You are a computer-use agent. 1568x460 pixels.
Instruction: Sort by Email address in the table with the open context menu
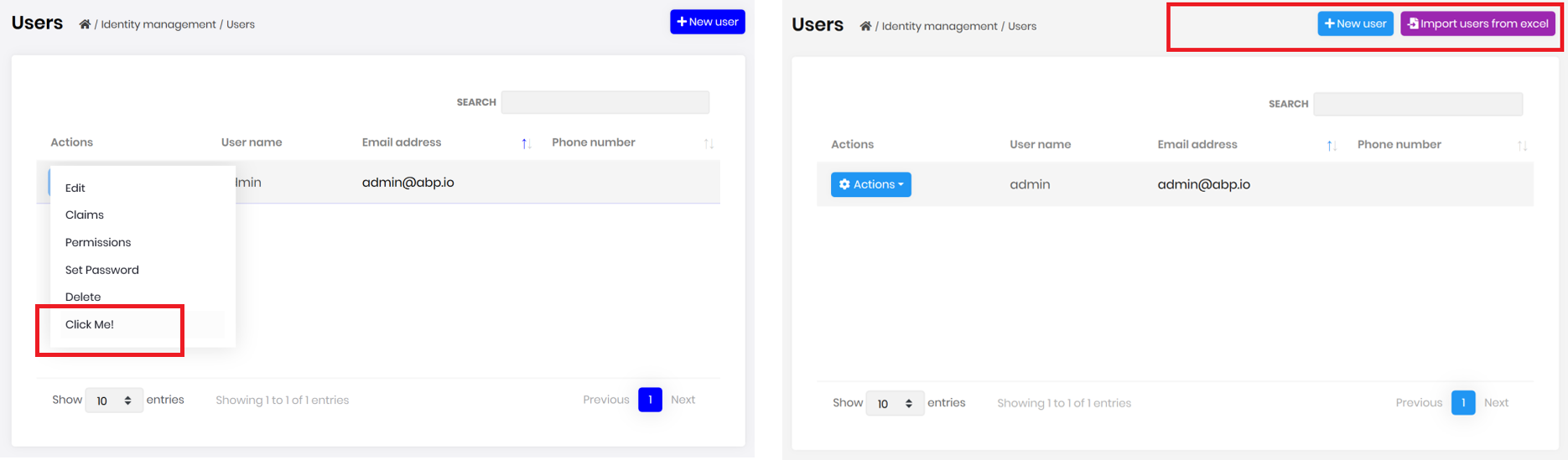pos(526,143)
